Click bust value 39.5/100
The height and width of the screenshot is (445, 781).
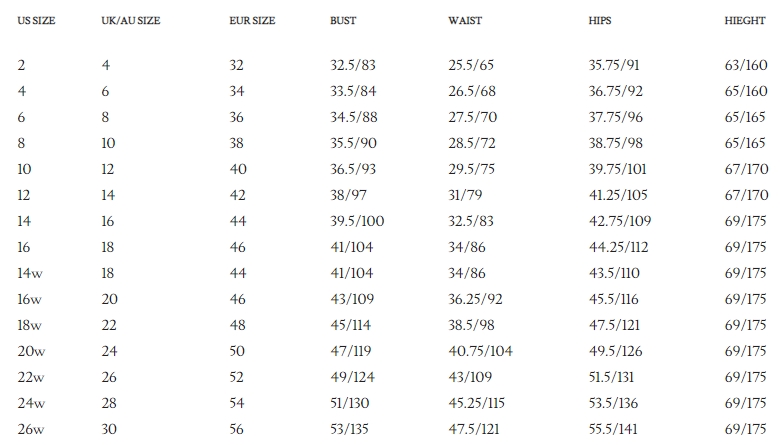(x=357, y=221)
